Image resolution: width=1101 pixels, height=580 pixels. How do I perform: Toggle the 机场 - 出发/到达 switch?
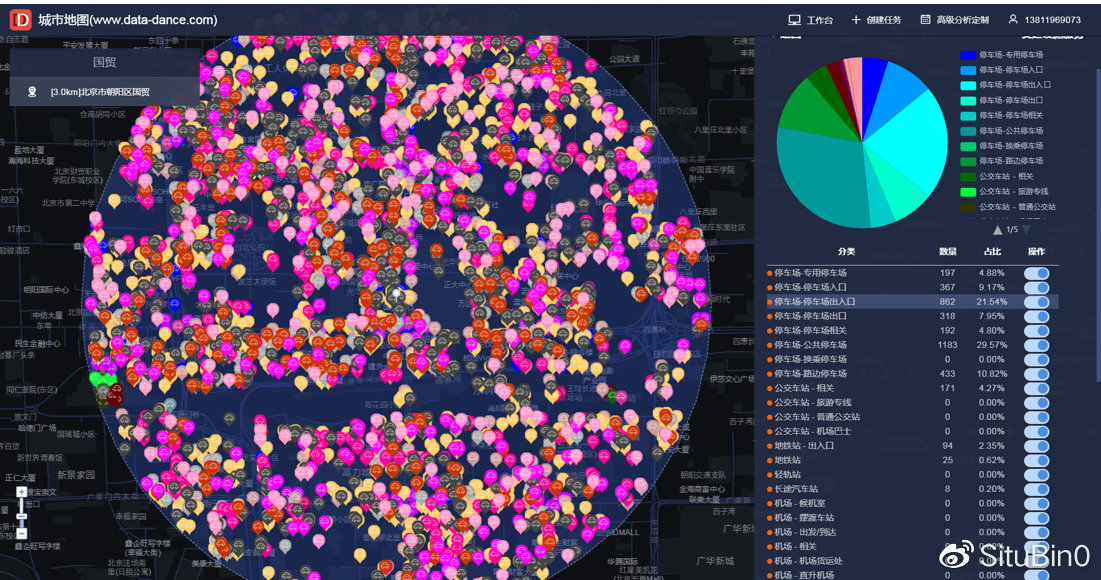[1036, 532]
